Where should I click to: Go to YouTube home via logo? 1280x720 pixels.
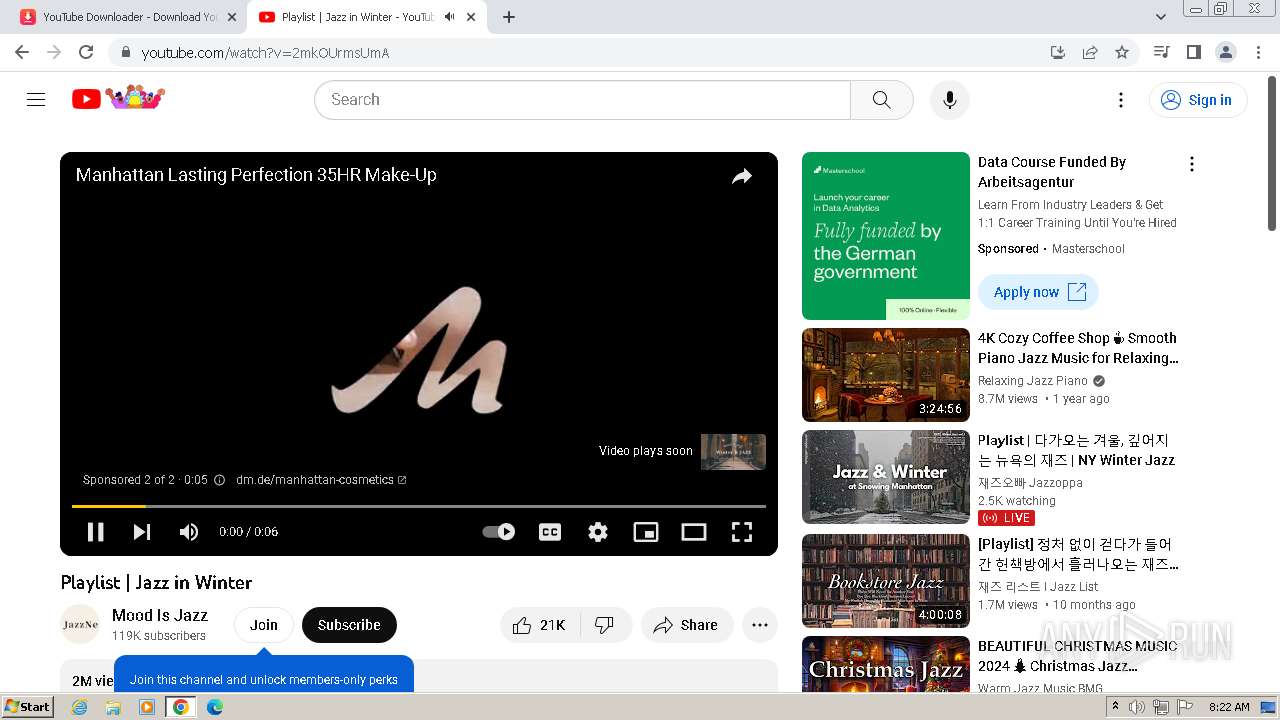118,98
